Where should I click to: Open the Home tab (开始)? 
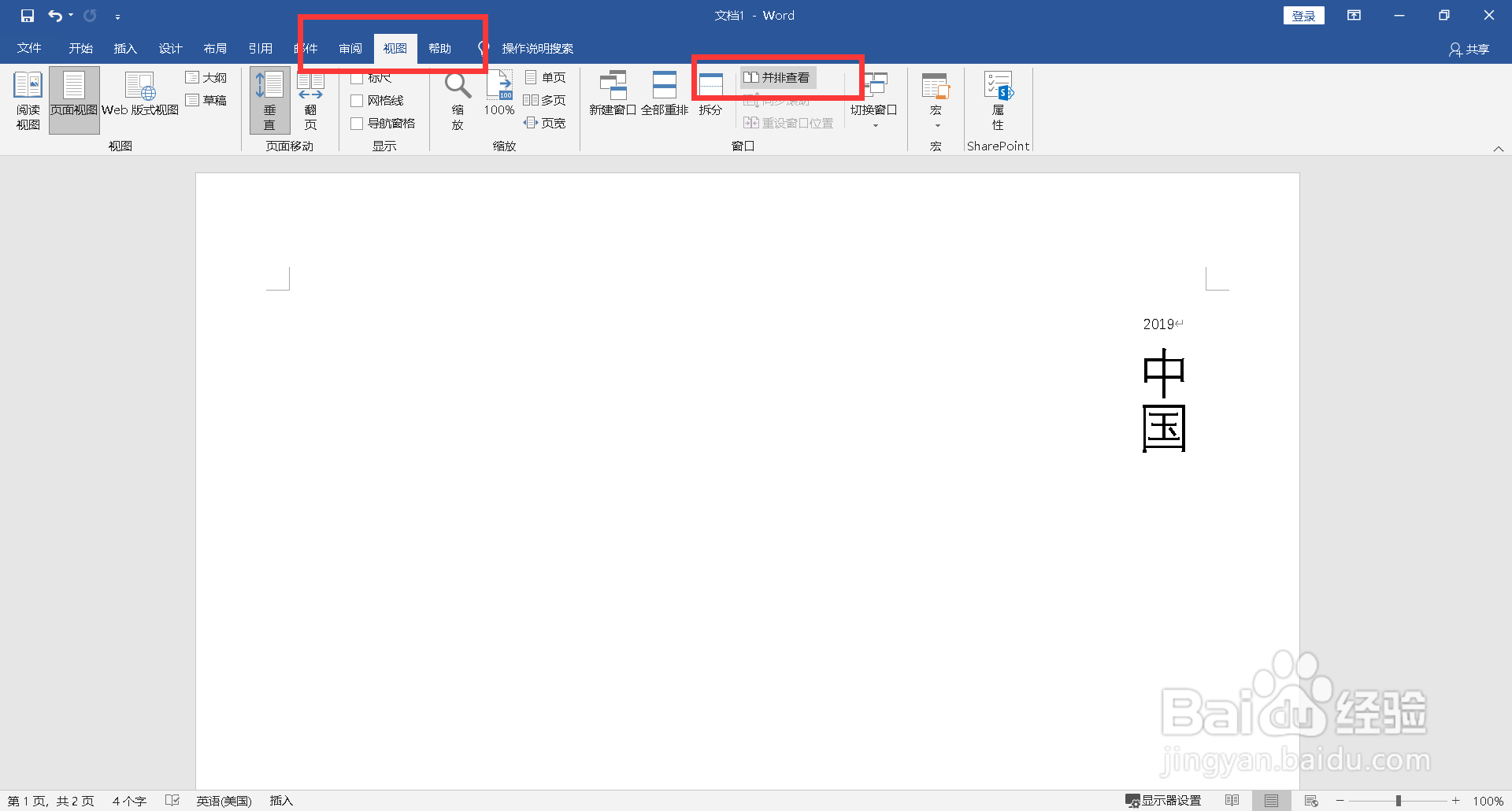tap(80, 48)
